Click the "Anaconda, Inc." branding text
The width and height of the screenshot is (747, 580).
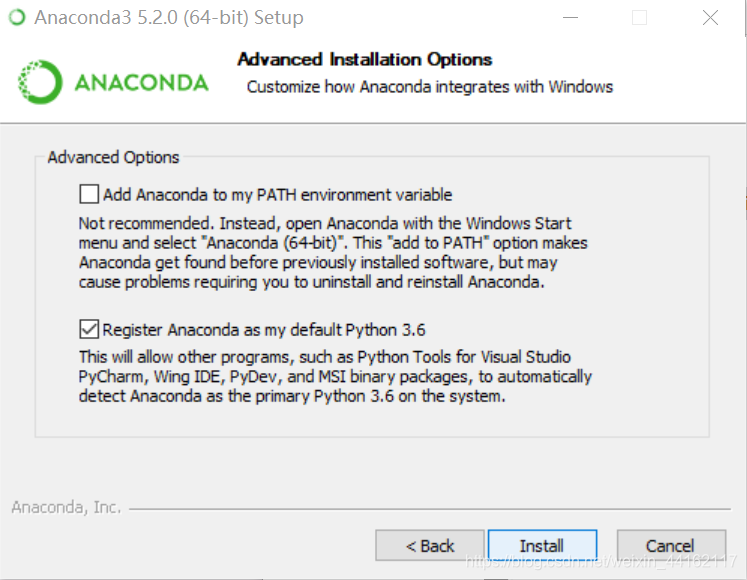pos(66,507)
